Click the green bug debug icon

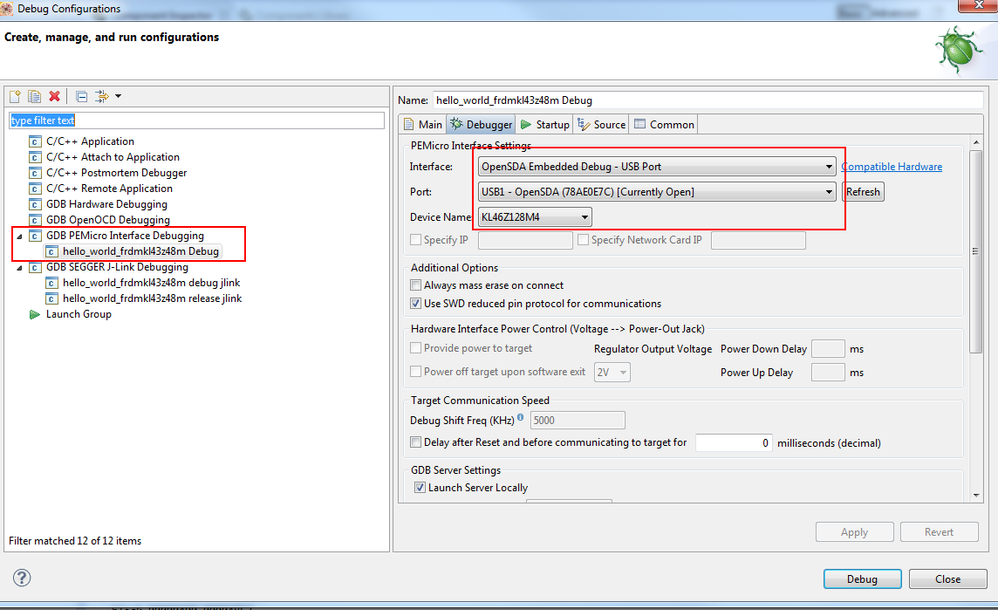coord(959,50)
